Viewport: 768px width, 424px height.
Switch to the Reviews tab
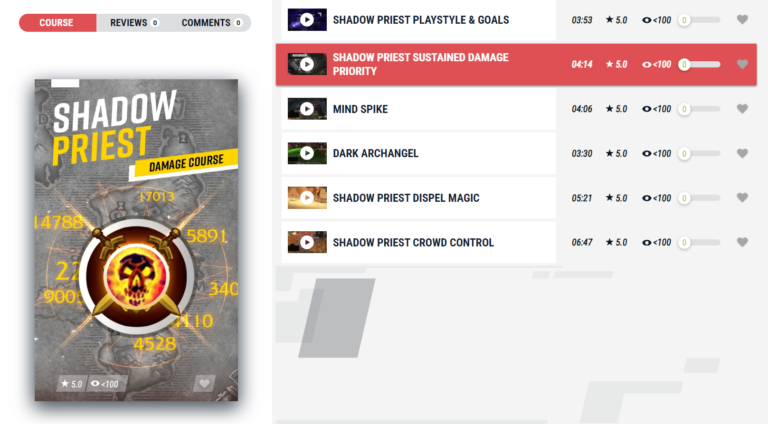pyautogui.click(x=134, y=23)
